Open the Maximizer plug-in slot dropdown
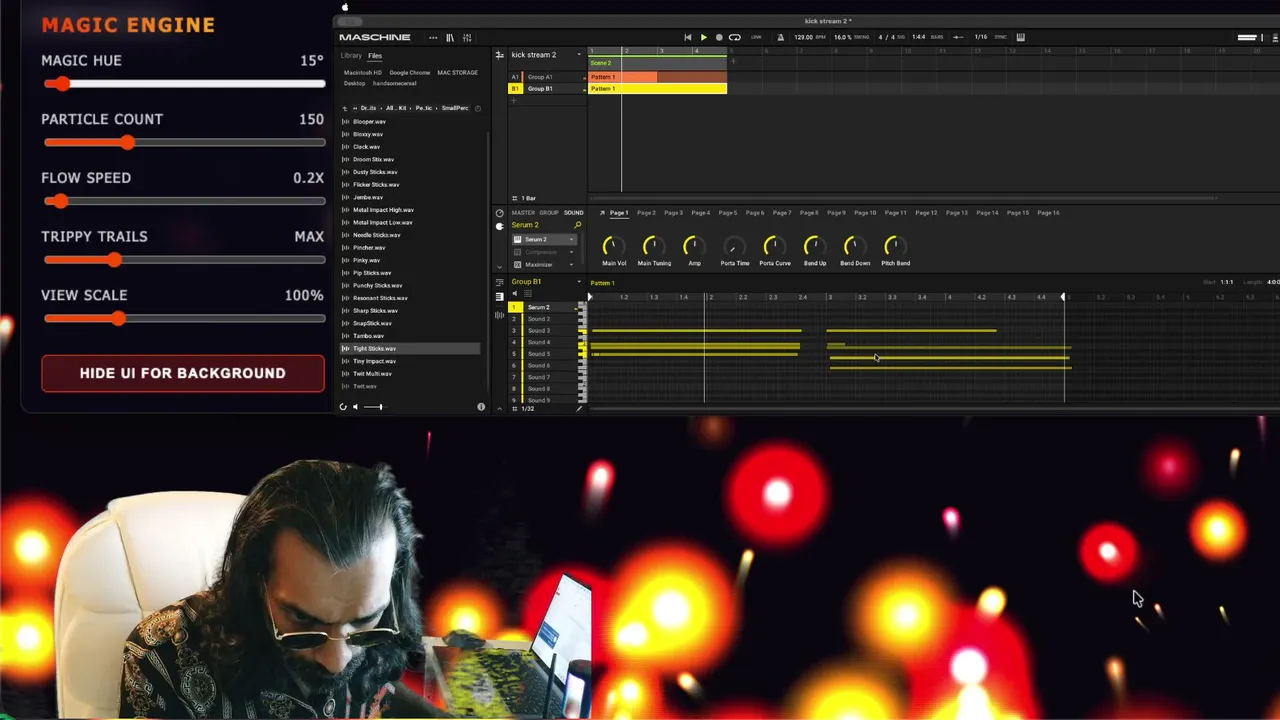 point(572,264)
